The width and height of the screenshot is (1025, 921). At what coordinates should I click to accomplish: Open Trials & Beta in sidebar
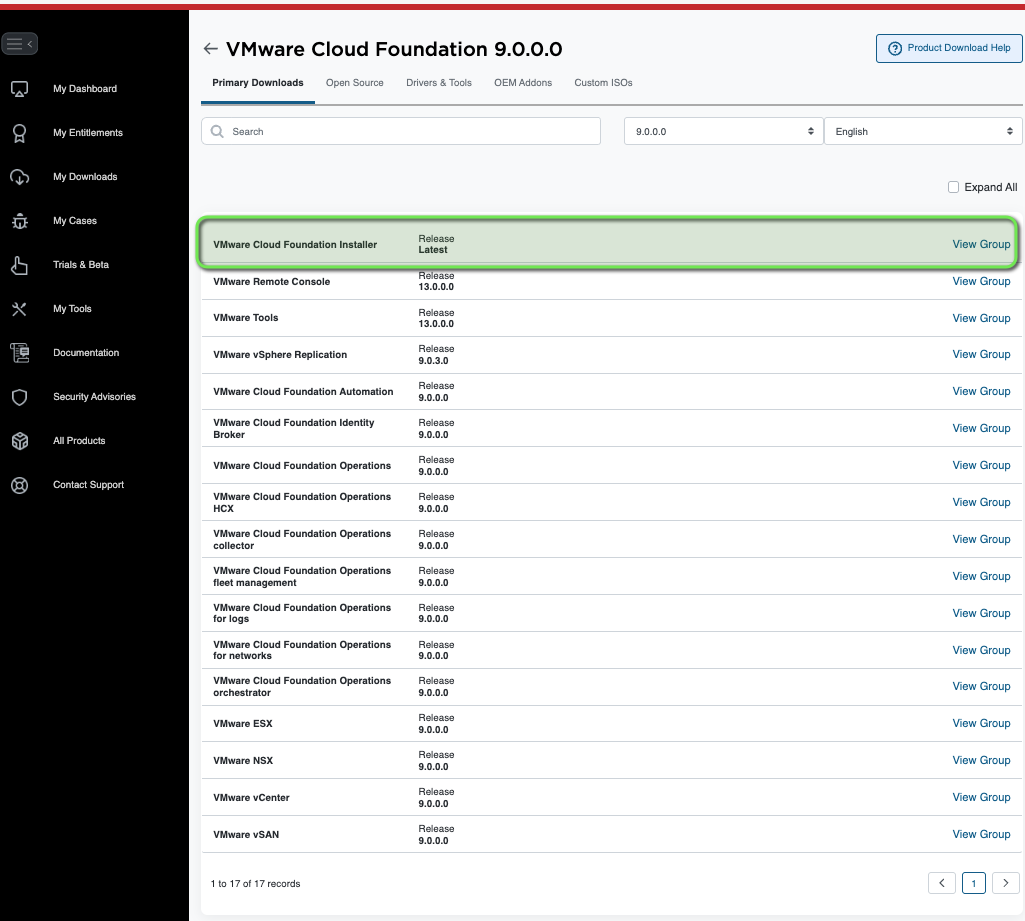click(x=81, y=265)
